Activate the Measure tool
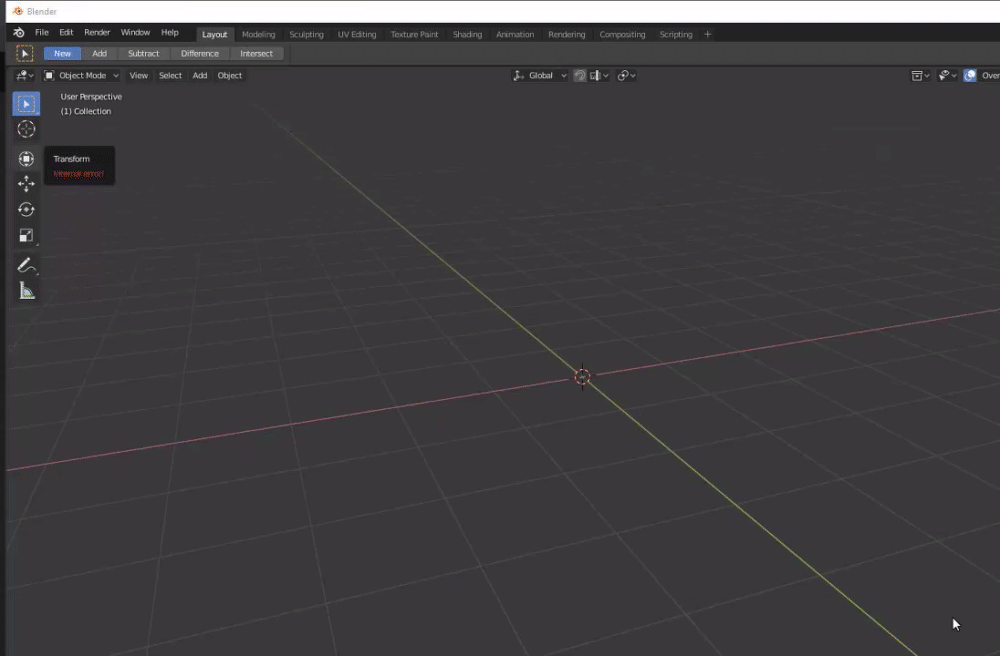Screen dimensions: 1000x656 click(26, 291)
